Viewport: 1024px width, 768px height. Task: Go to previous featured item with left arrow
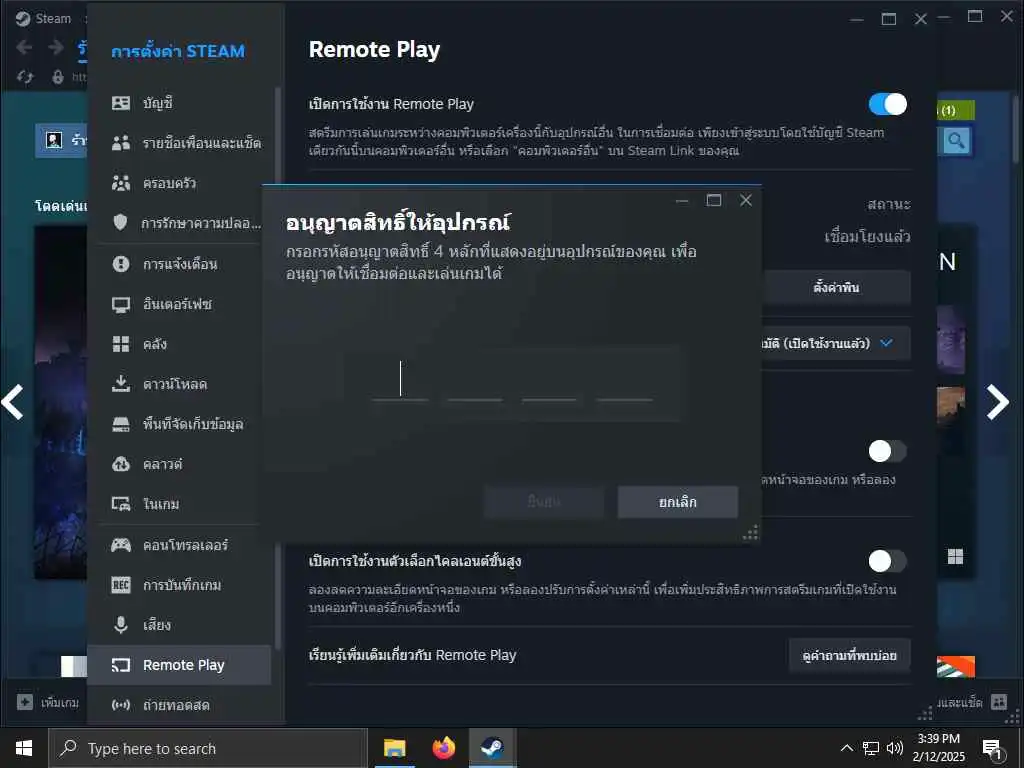[13, 402]
